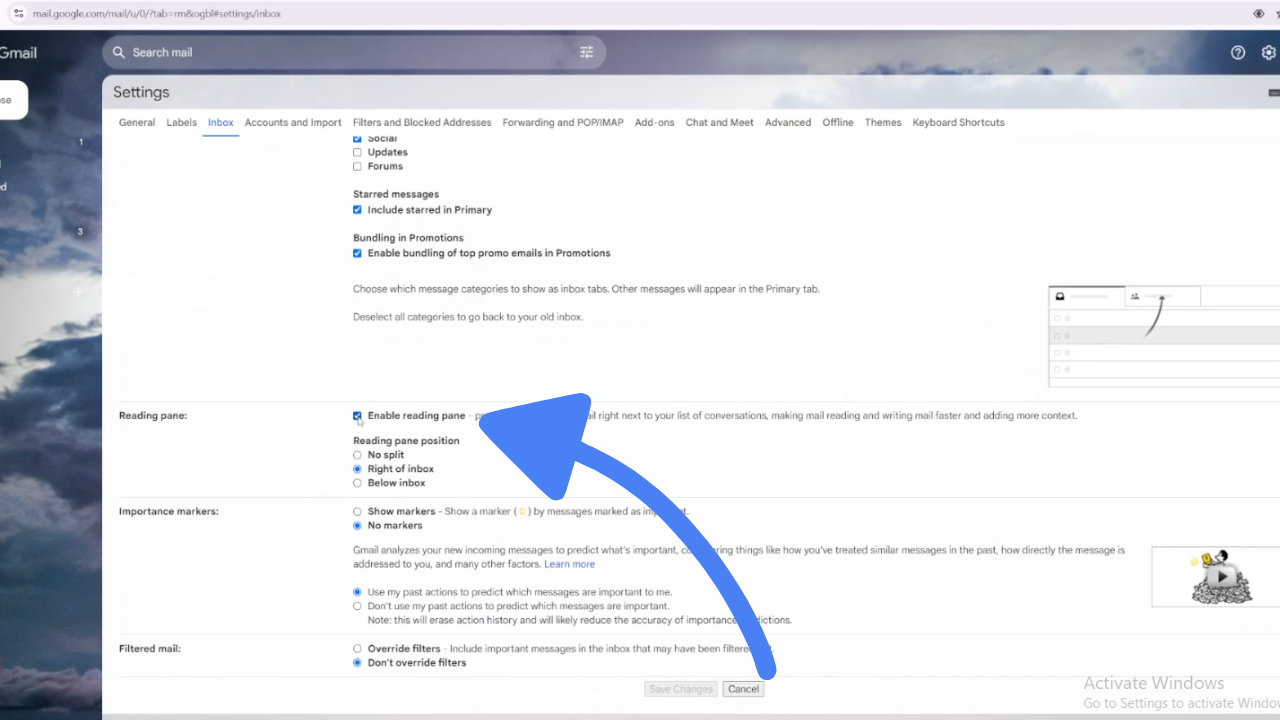Click the Gmail logo text
The image size is (1280, 720).
(18, 52)
